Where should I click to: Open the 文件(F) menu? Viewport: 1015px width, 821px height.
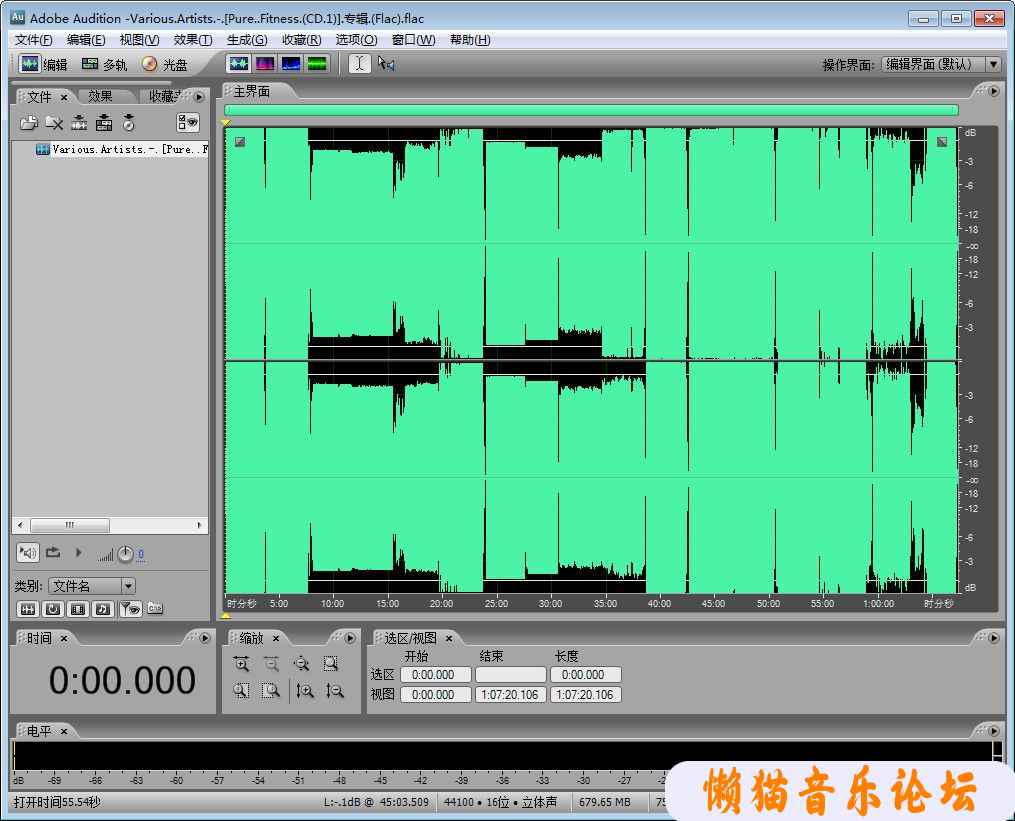[34, 40]
